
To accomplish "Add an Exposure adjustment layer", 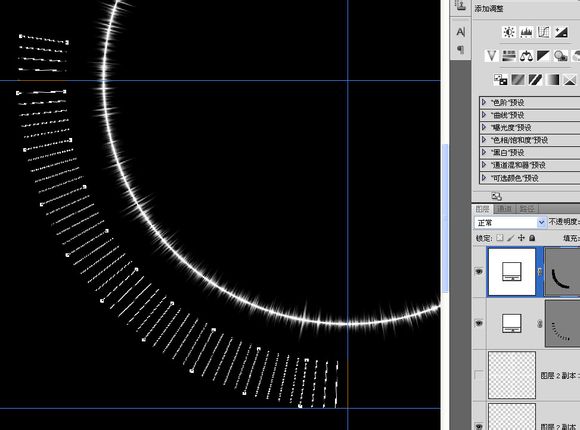I will pyautogui.click(x=561, y=32).
